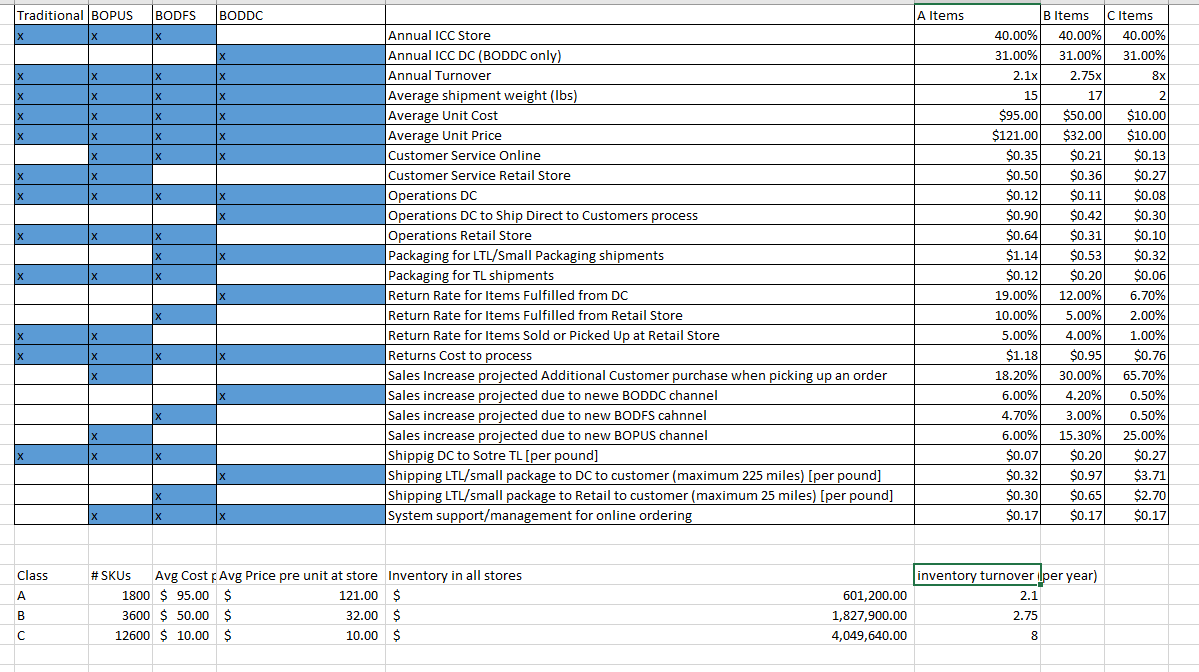Select the 'BODFS' header cell
1199x672 pixels.
tap(184, 15)
